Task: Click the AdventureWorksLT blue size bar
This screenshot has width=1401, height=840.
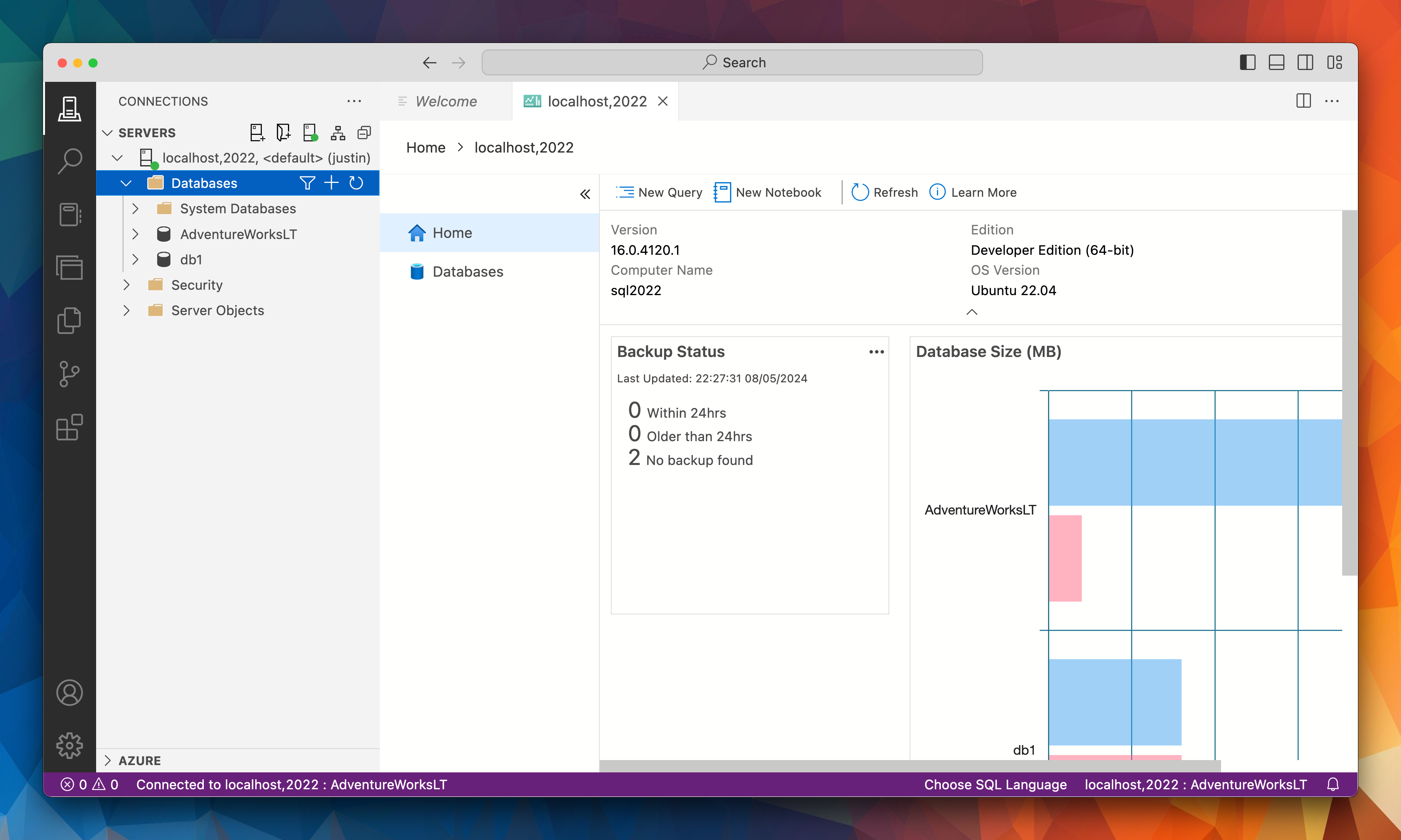Action: tap(1195, 462)
